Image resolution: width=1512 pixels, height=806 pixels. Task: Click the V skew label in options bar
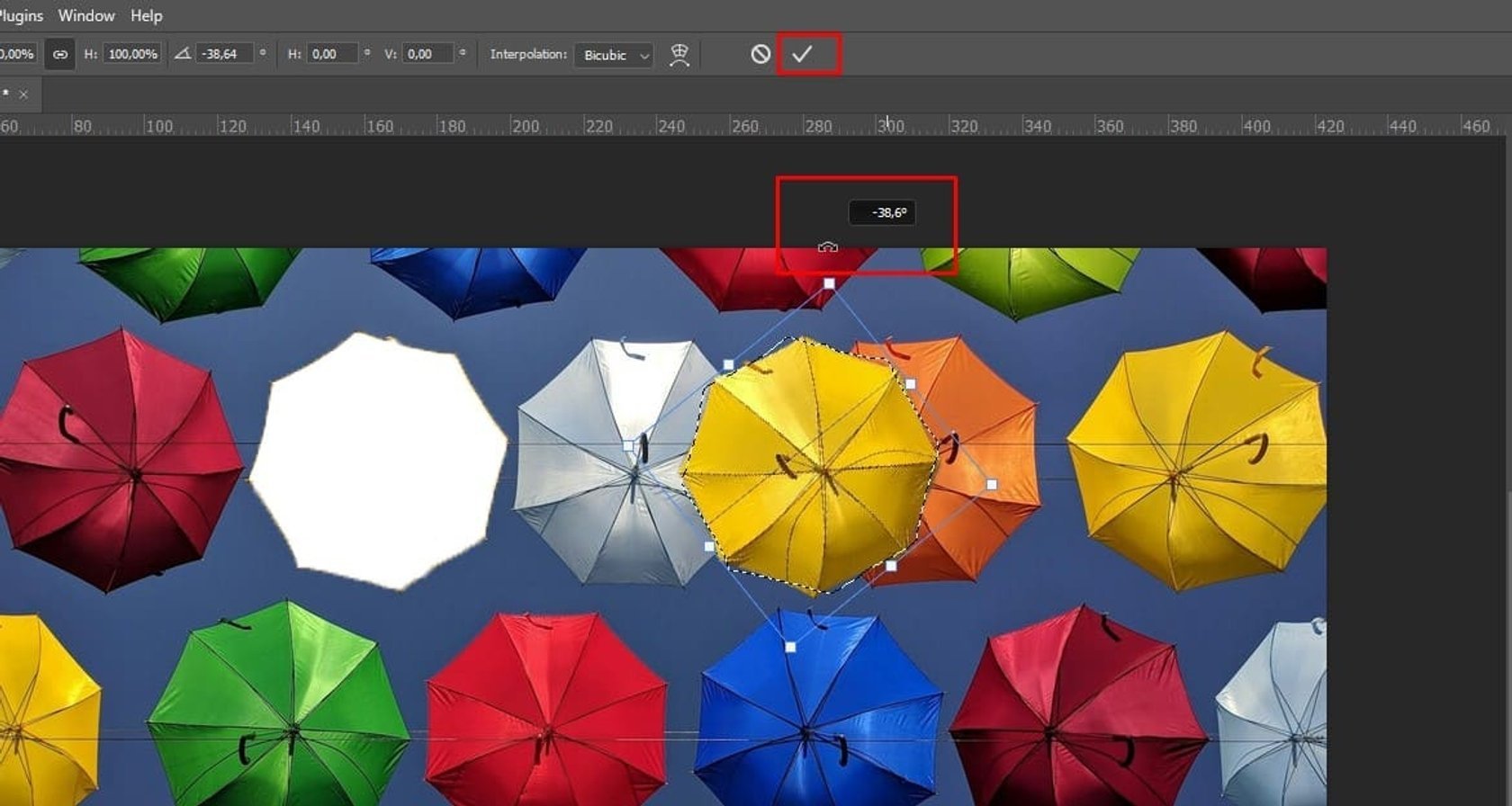click(x=391, y=54)
